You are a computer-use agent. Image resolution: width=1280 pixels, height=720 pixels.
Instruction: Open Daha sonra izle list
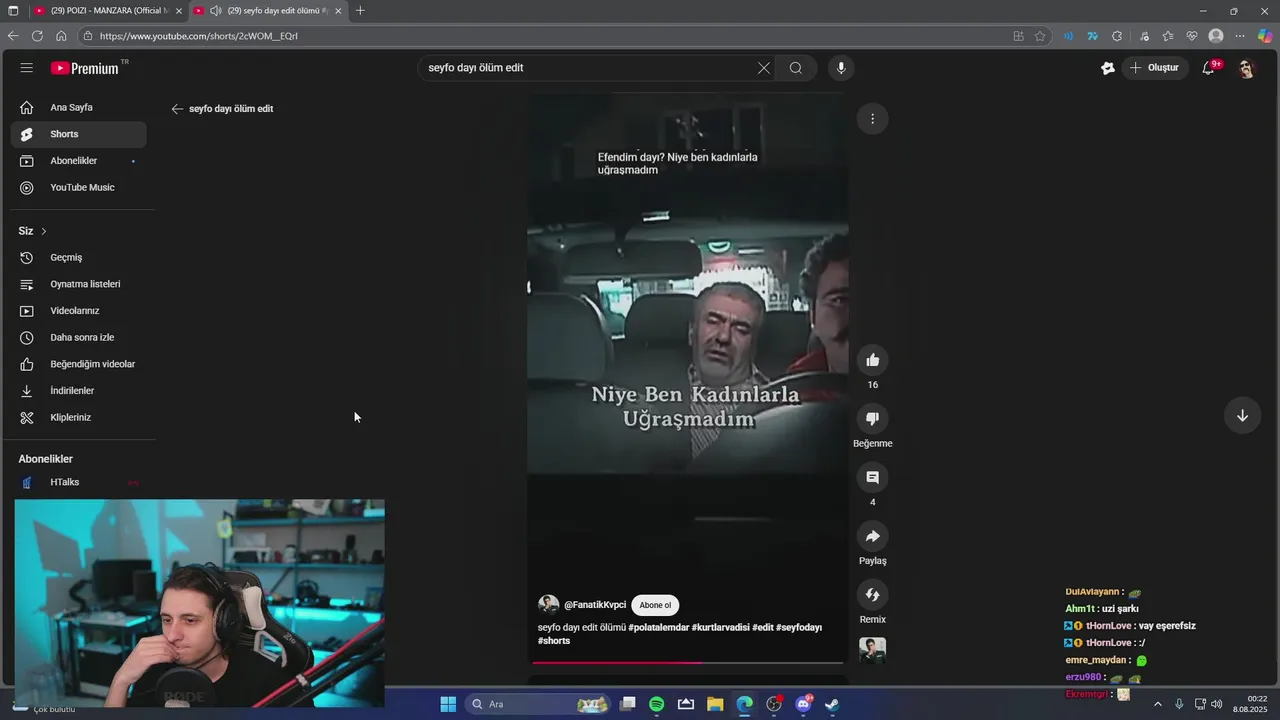coord(79,338)
